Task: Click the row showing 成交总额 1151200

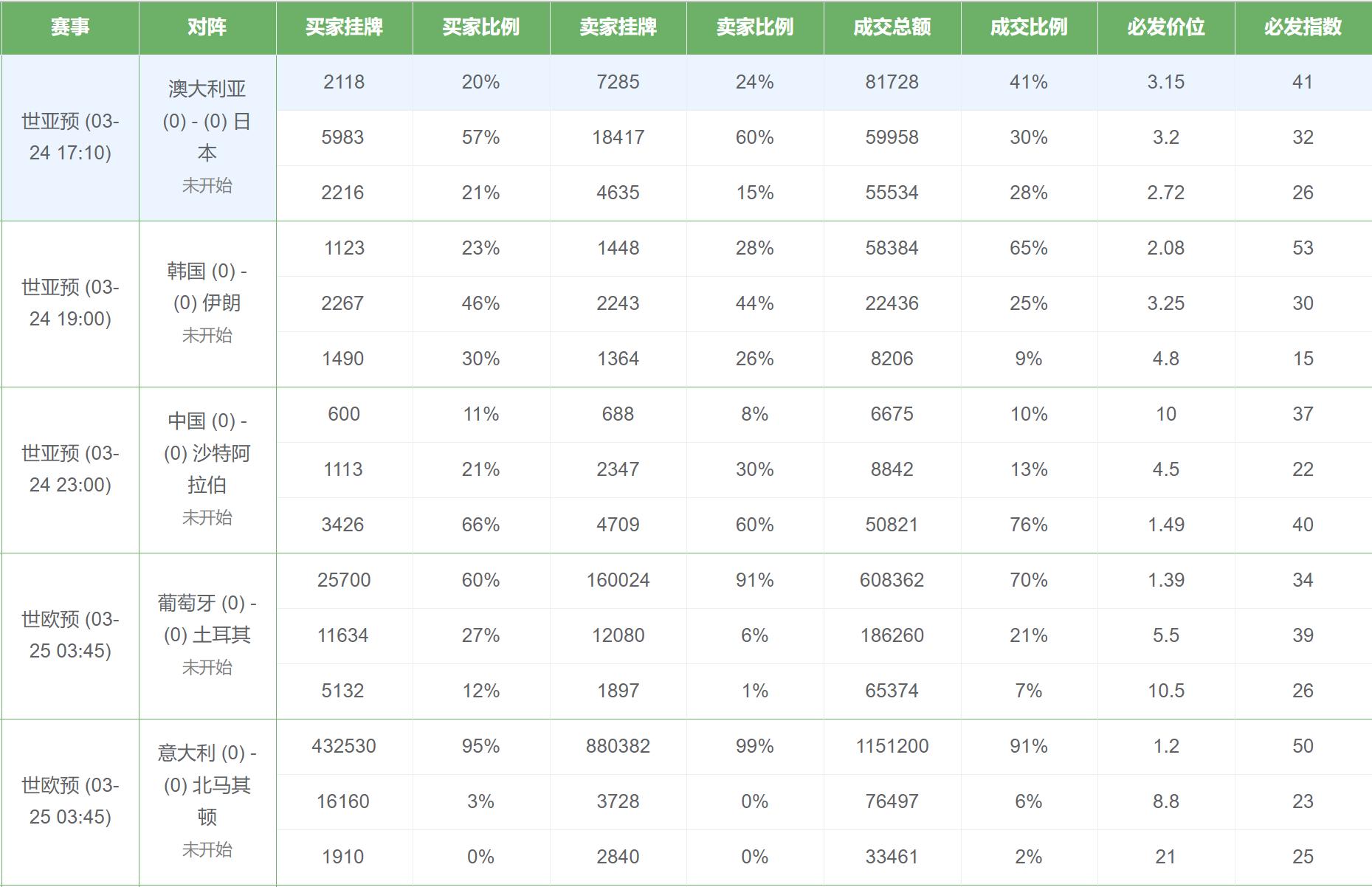Action: coord(893,746)
